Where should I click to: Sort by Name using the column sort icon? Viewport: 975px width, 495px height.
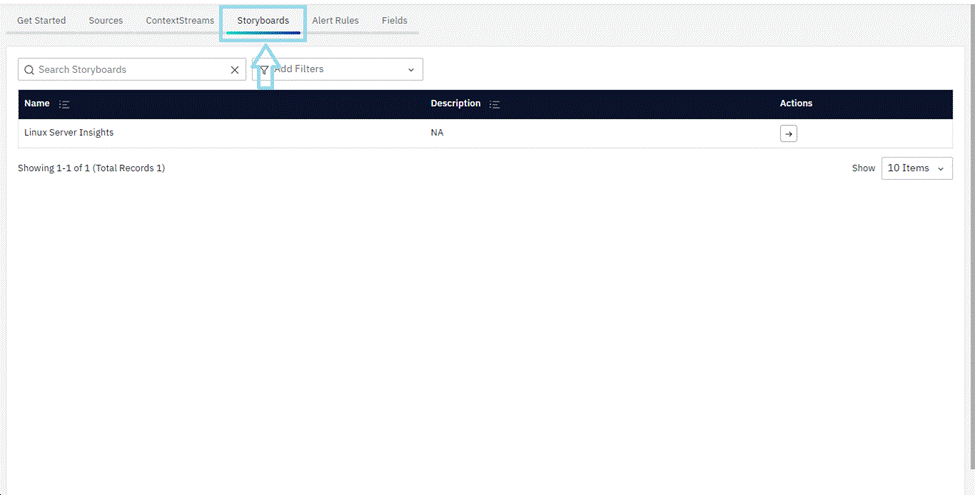coord(64,104)
